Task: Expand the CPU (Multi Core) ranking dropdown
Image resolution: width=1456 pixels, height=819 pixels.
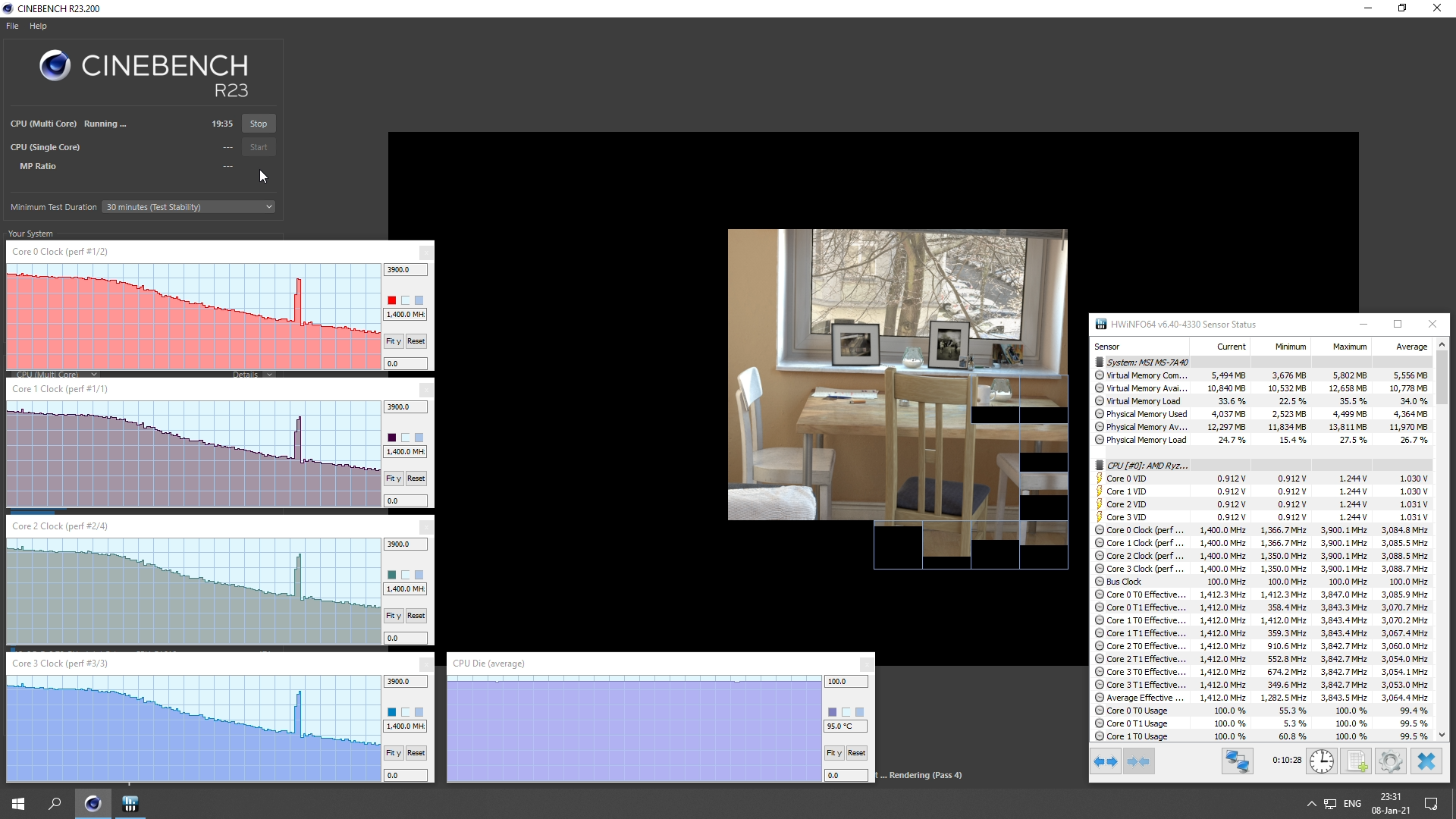Action: click(94, 375)
